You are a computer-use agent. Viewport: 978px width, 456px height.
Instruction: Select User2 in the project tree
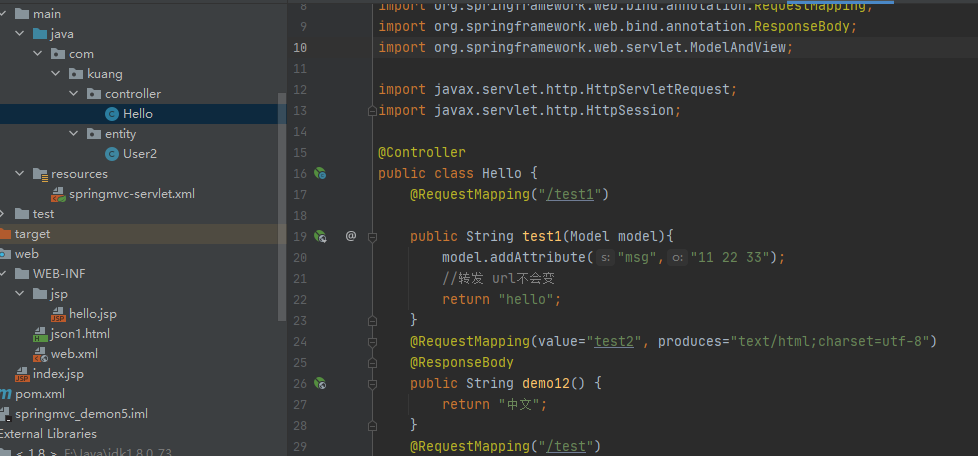140,153
